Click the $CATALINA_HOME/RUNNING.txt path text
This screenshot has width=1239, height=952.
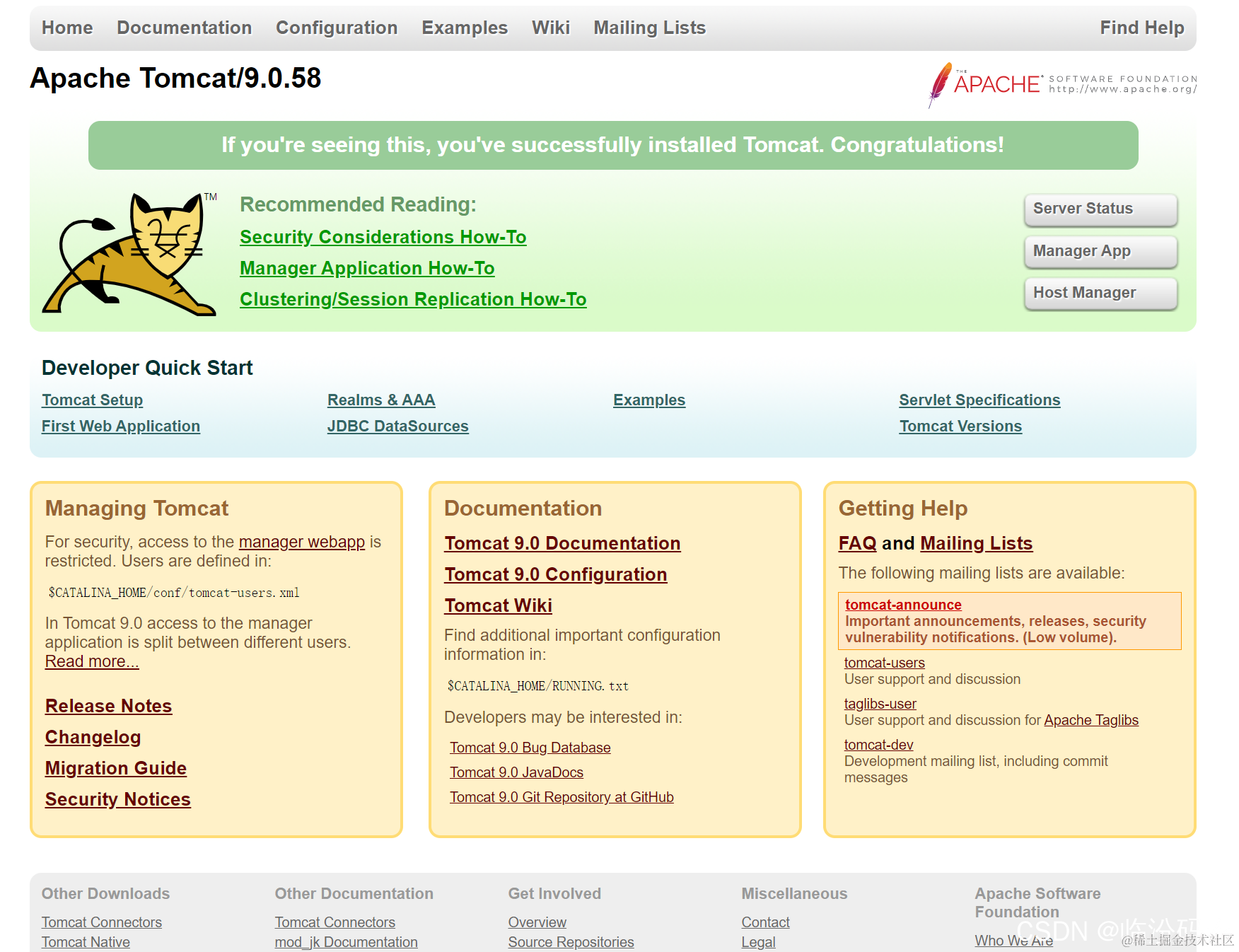pos(538,686)
